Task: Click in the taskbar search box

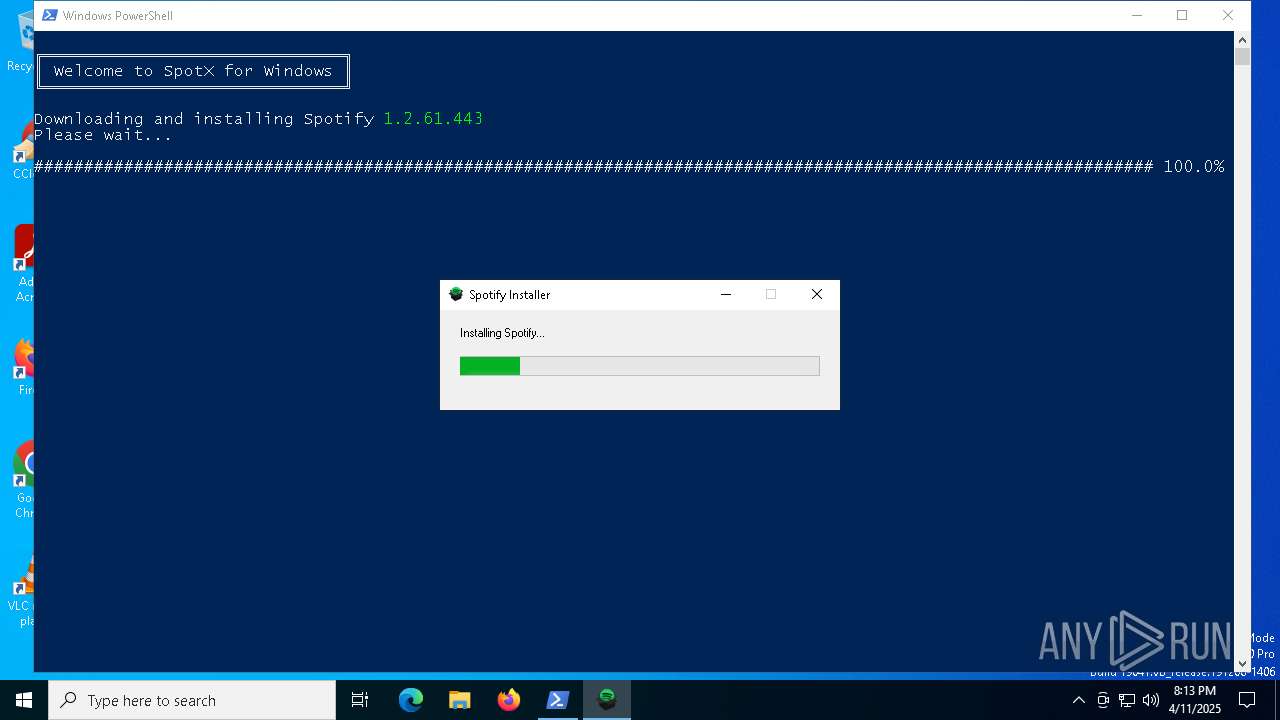Action: pos(192,700)
